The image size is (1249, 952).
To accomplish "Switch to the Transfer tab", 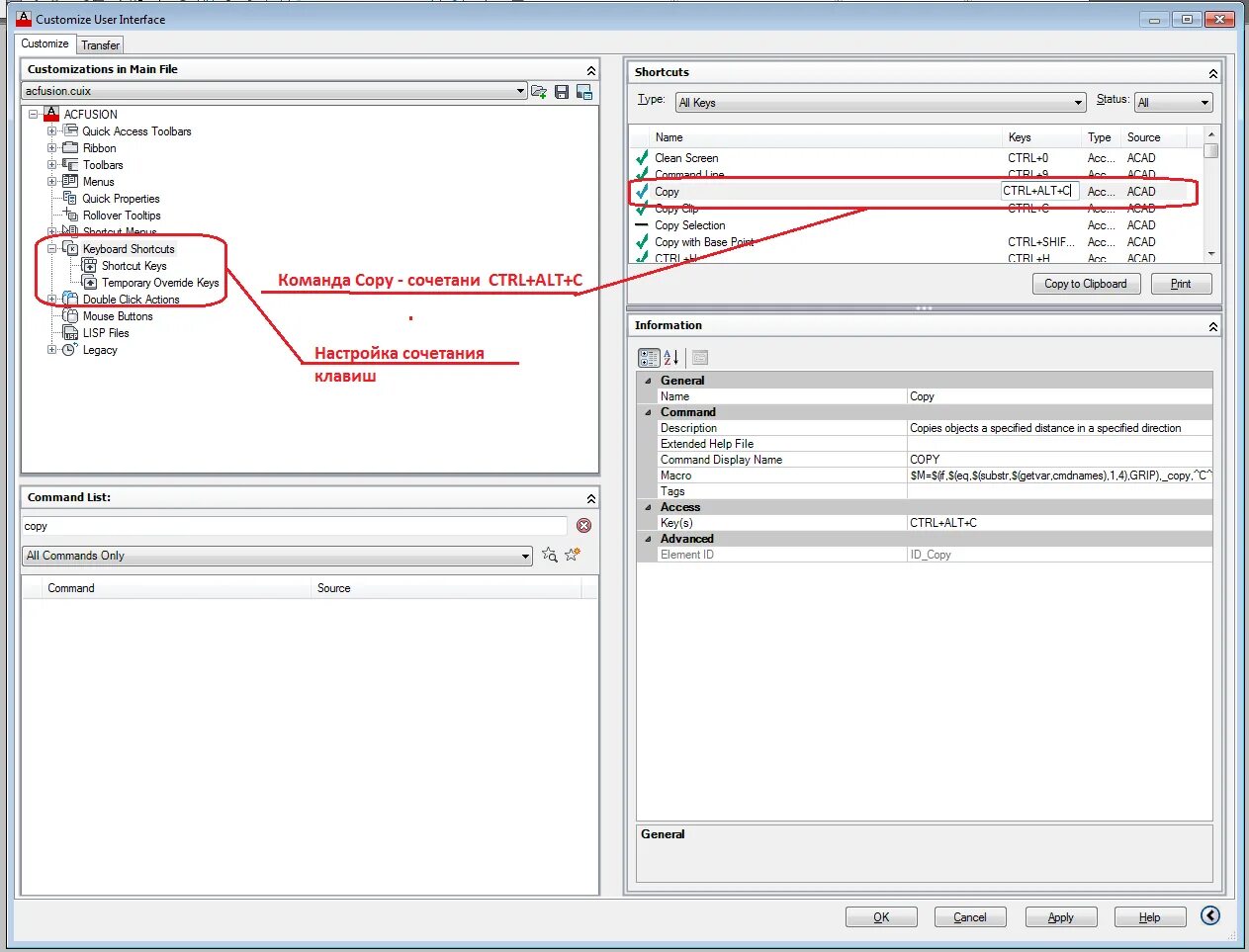I will pos(100,45).
